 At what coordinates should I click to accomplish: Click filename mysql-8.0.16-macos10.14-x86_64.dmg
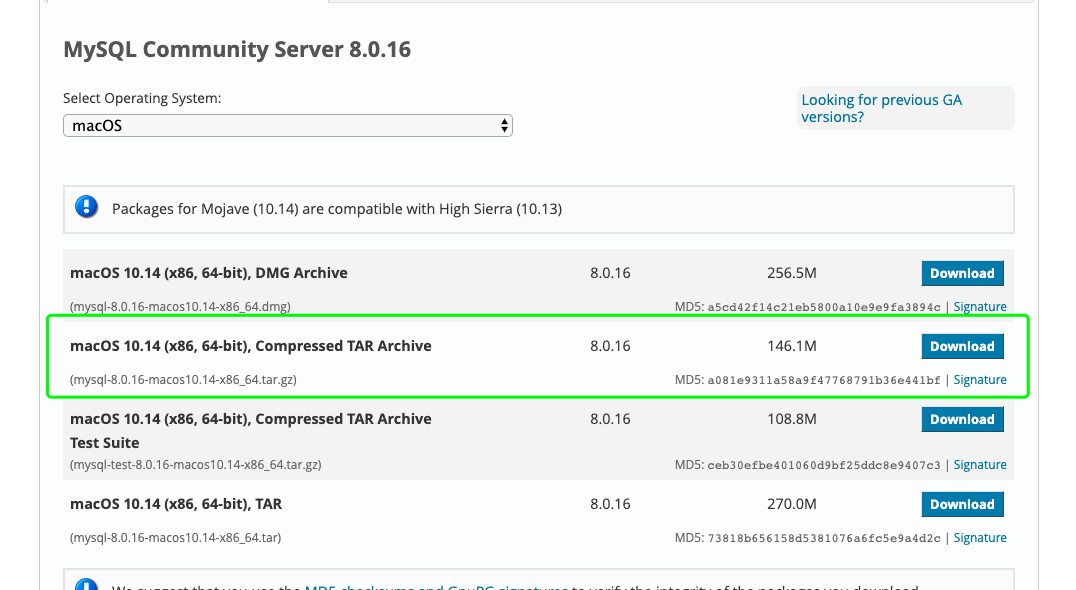[180, 307]
